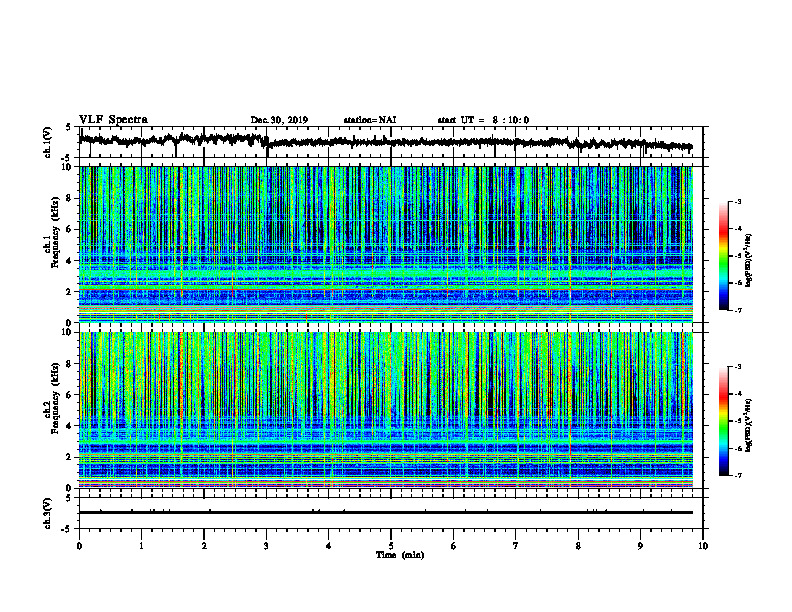Click "-5" on the ch.1 color bar
792x612 pixels.
coord(737,256)
